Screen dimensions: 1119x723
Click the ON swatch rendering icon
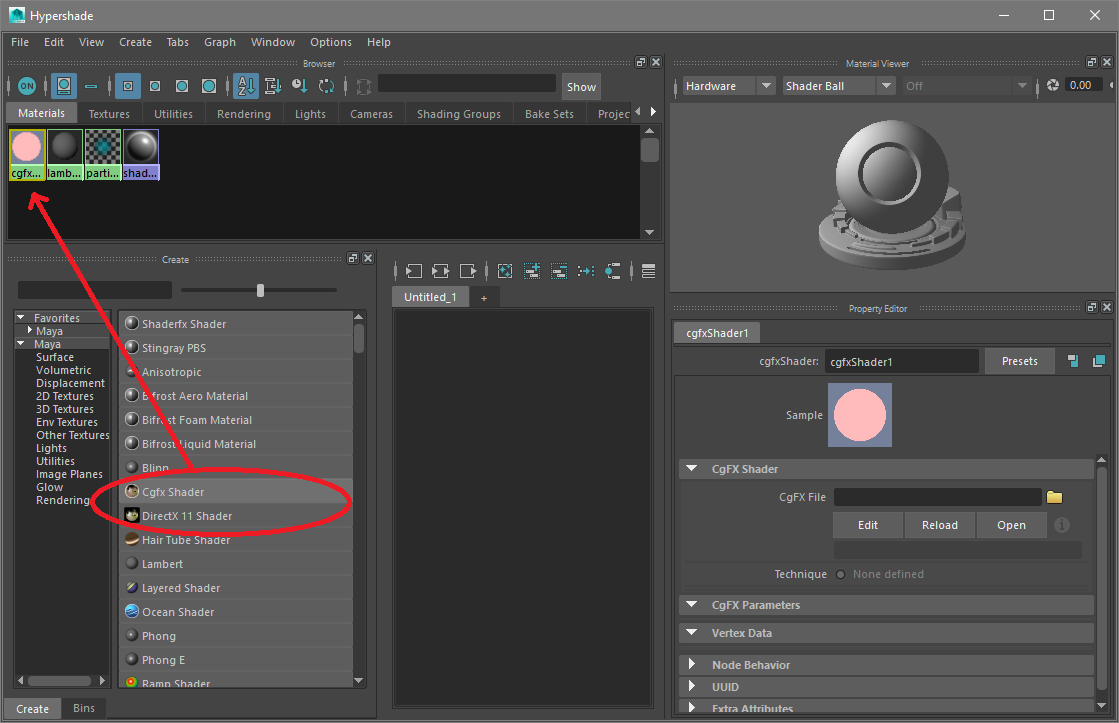pos(27,86)
